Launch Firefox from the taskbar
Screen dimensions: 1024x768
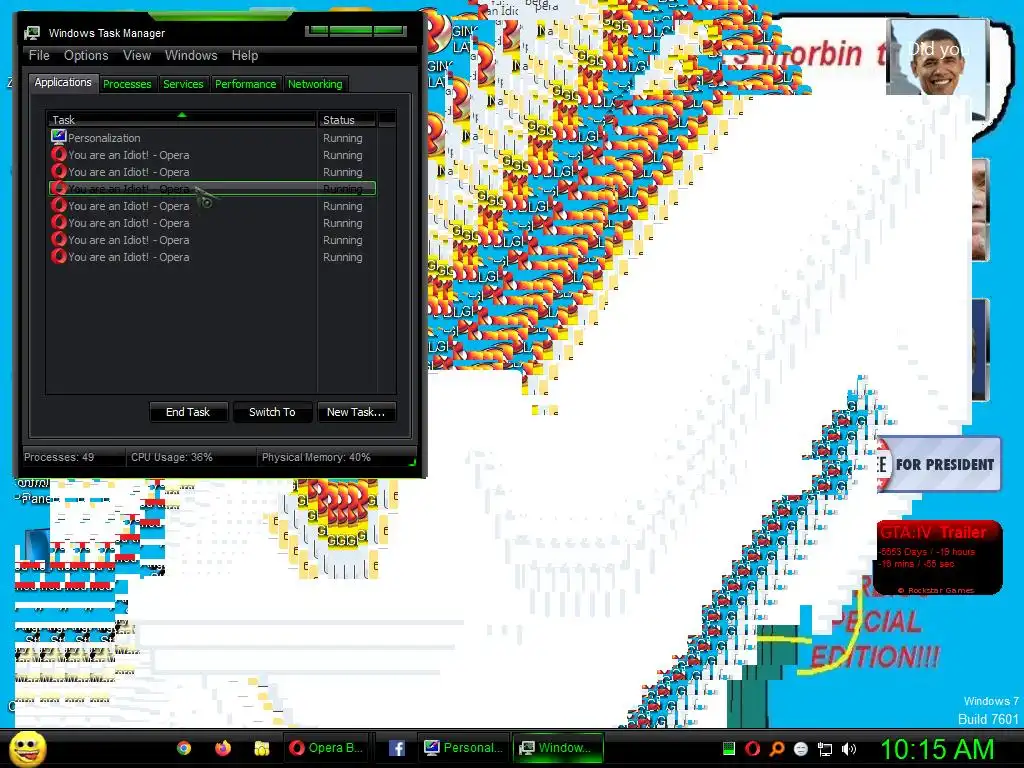pyautogui.click(x=223, y=748)
